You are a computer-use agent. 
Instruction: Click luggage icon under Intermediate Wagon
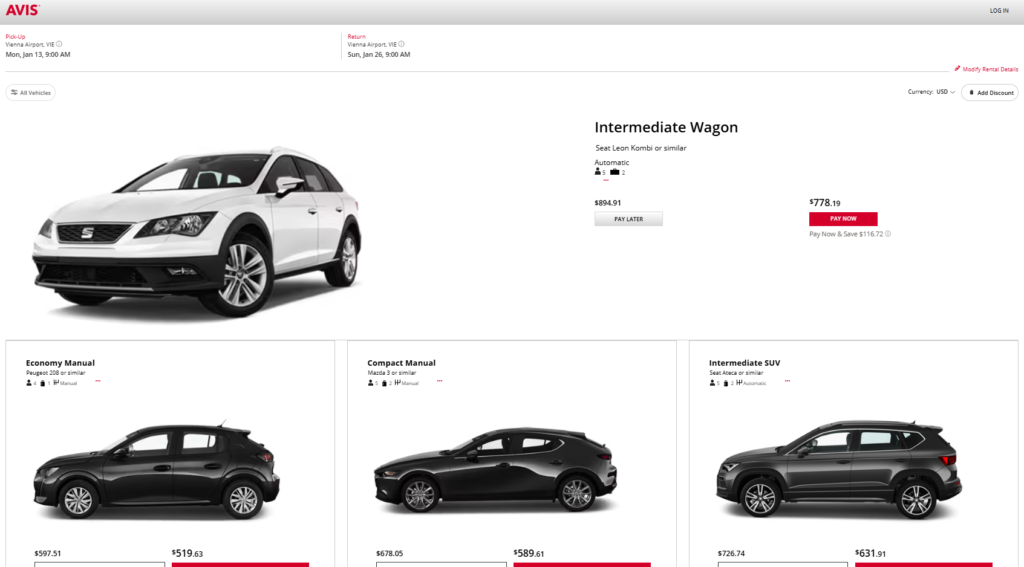tap(614, 172)
